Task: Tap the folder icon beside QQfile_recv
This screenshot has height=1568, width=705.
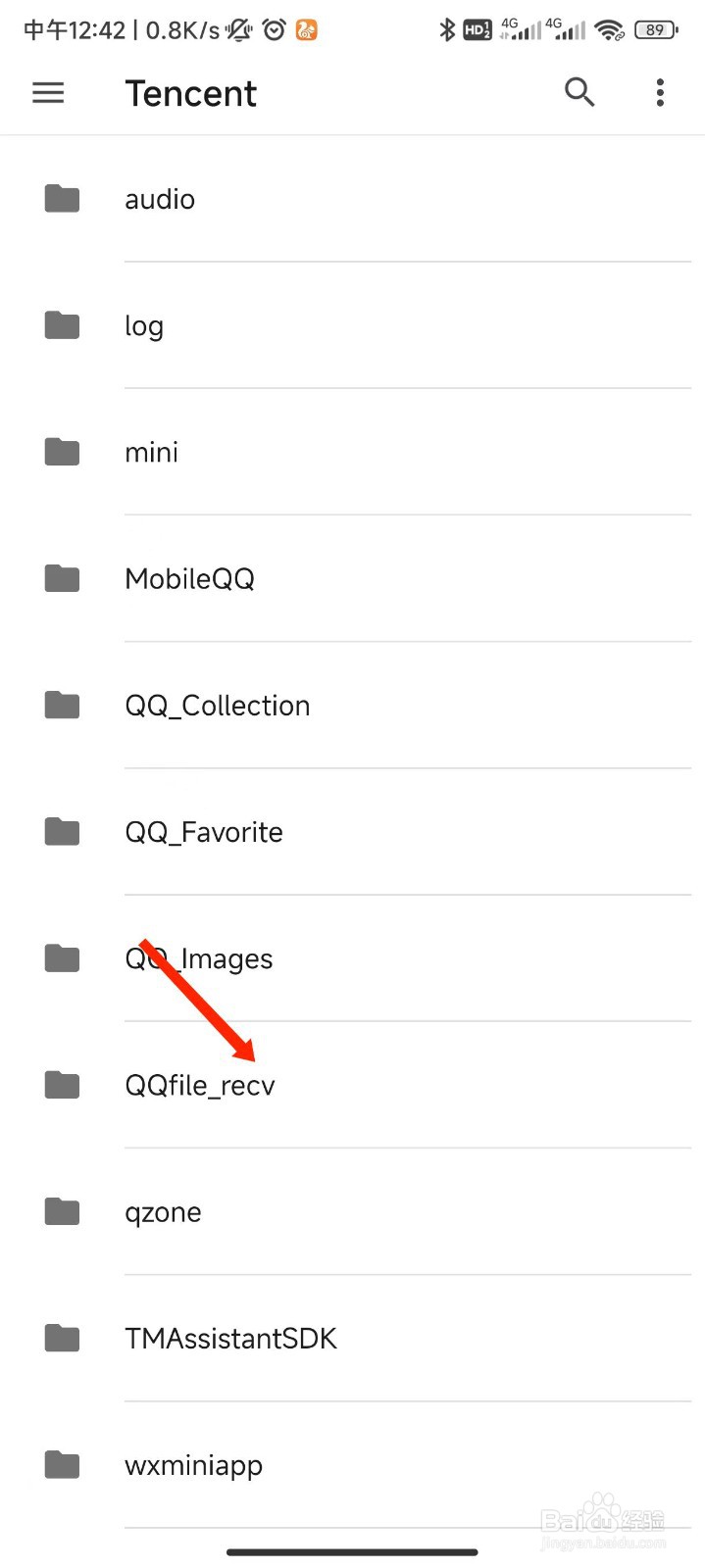Action: [x=62, y=1085]
